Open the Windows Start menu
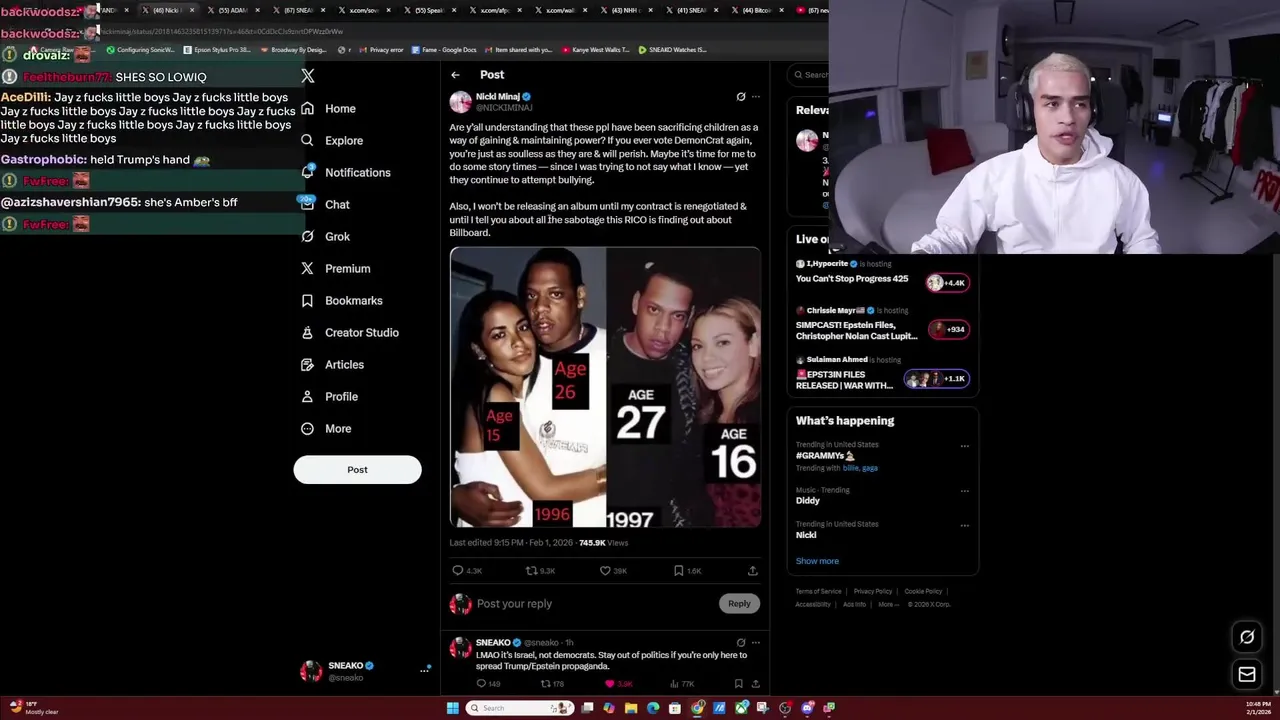 [452, 708]
